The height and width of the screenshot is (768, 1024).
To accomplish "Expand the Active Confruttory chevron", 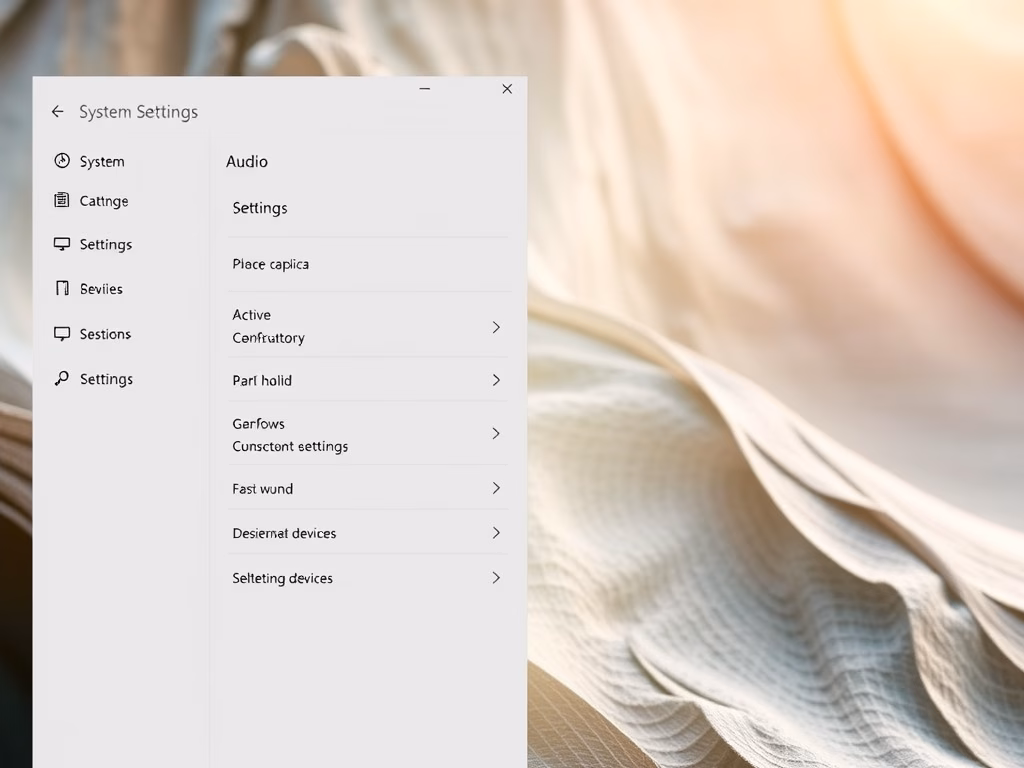I will [x=496, y=327].
